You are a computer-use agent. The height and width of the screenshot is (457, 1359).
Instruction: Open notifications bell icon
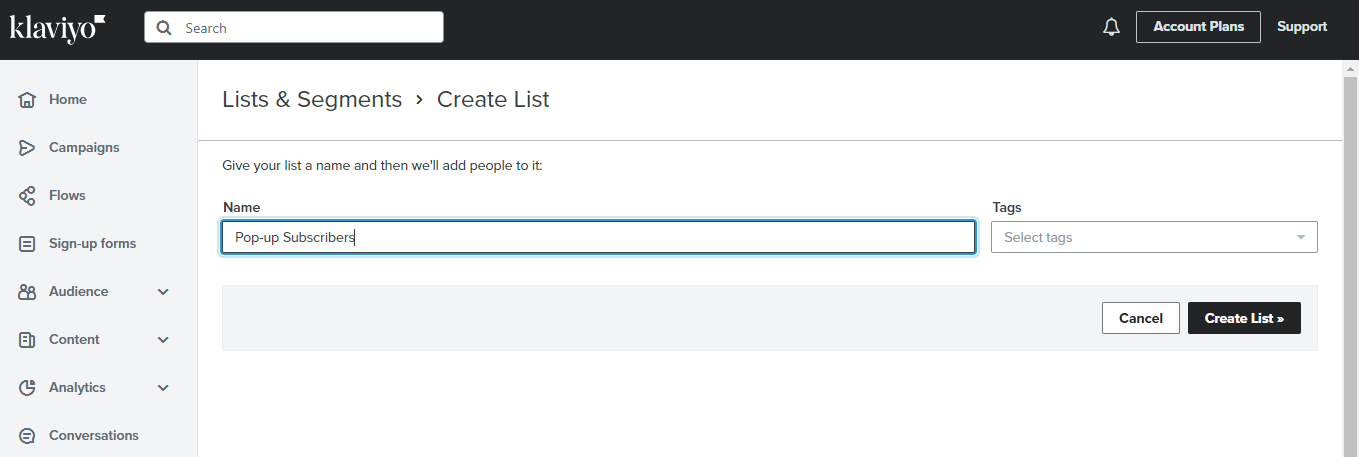1111,27
